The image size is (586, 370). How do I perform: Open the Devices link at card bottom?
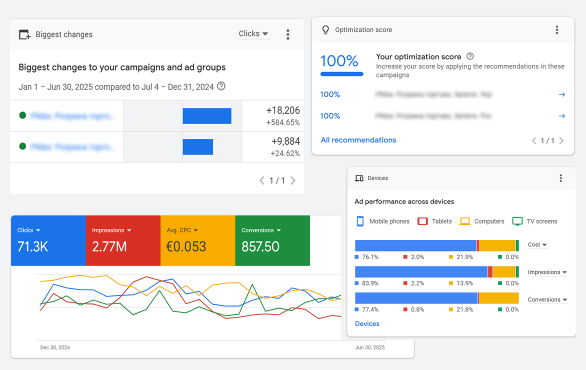[367, 324]
